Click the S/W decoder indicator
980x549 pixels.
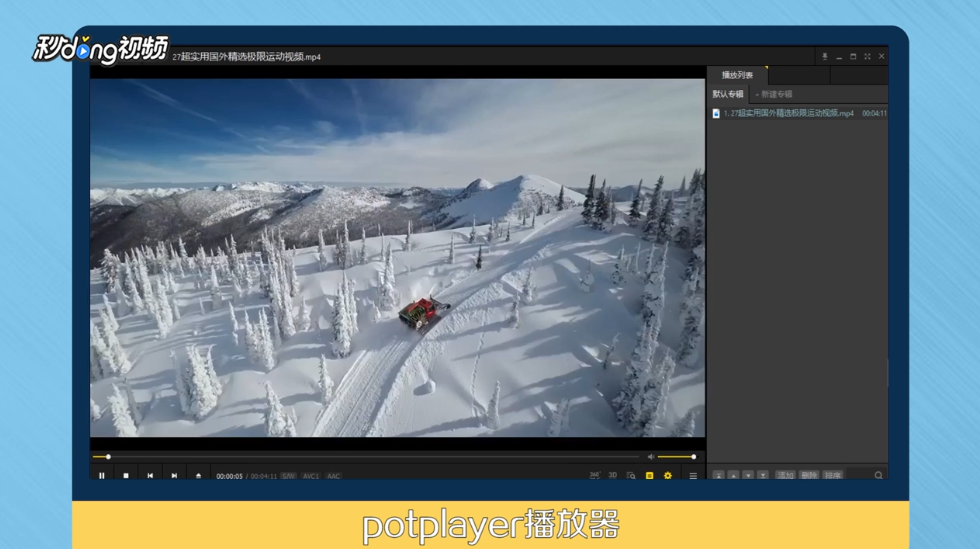pyautogui.click(x=288, y=476)
